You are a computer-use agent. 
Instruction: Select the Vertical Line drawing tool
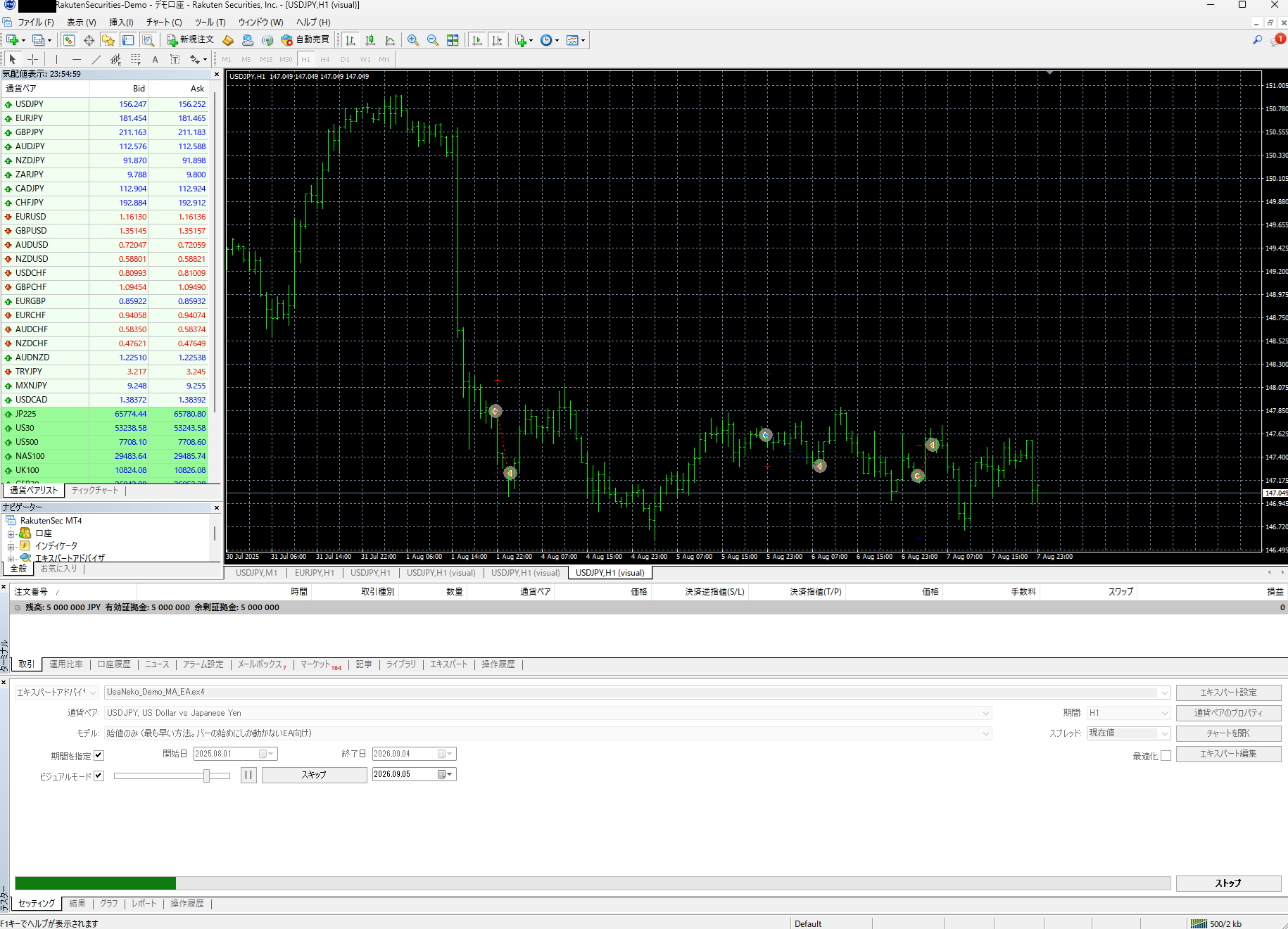click(57, 59)
